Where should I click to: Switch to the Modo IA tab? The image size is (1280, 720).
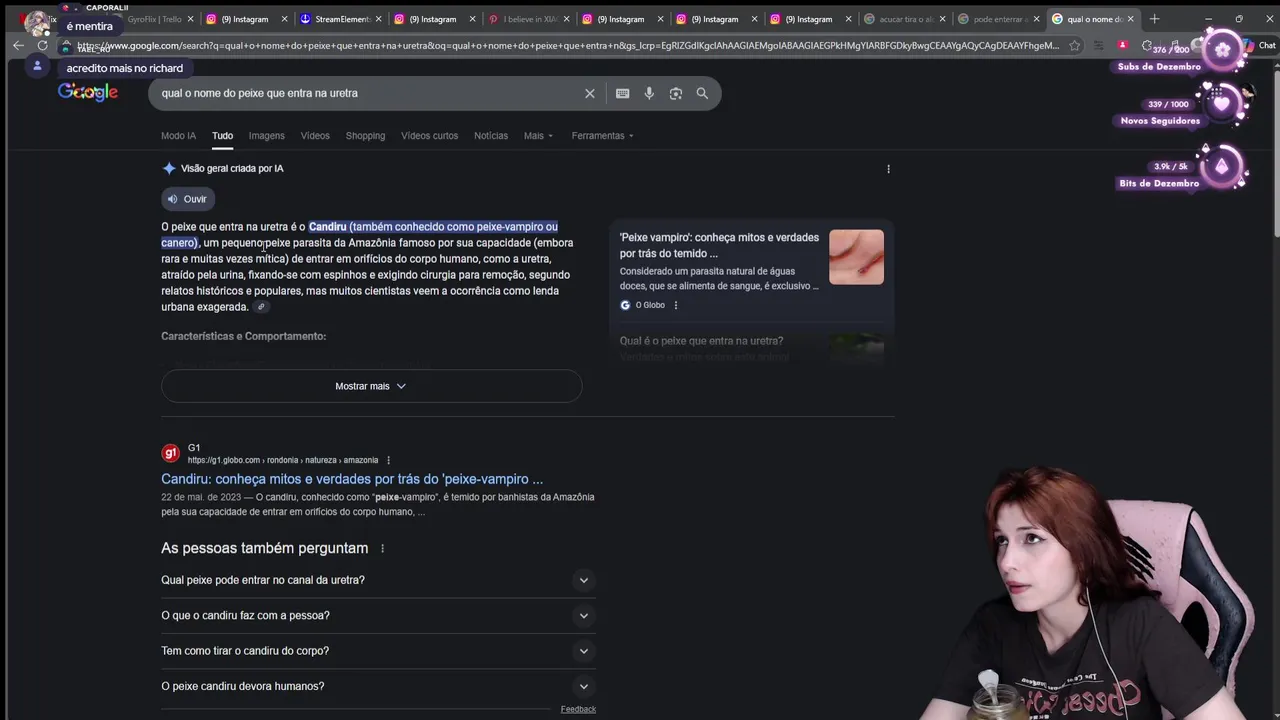[x=178, y=136]
